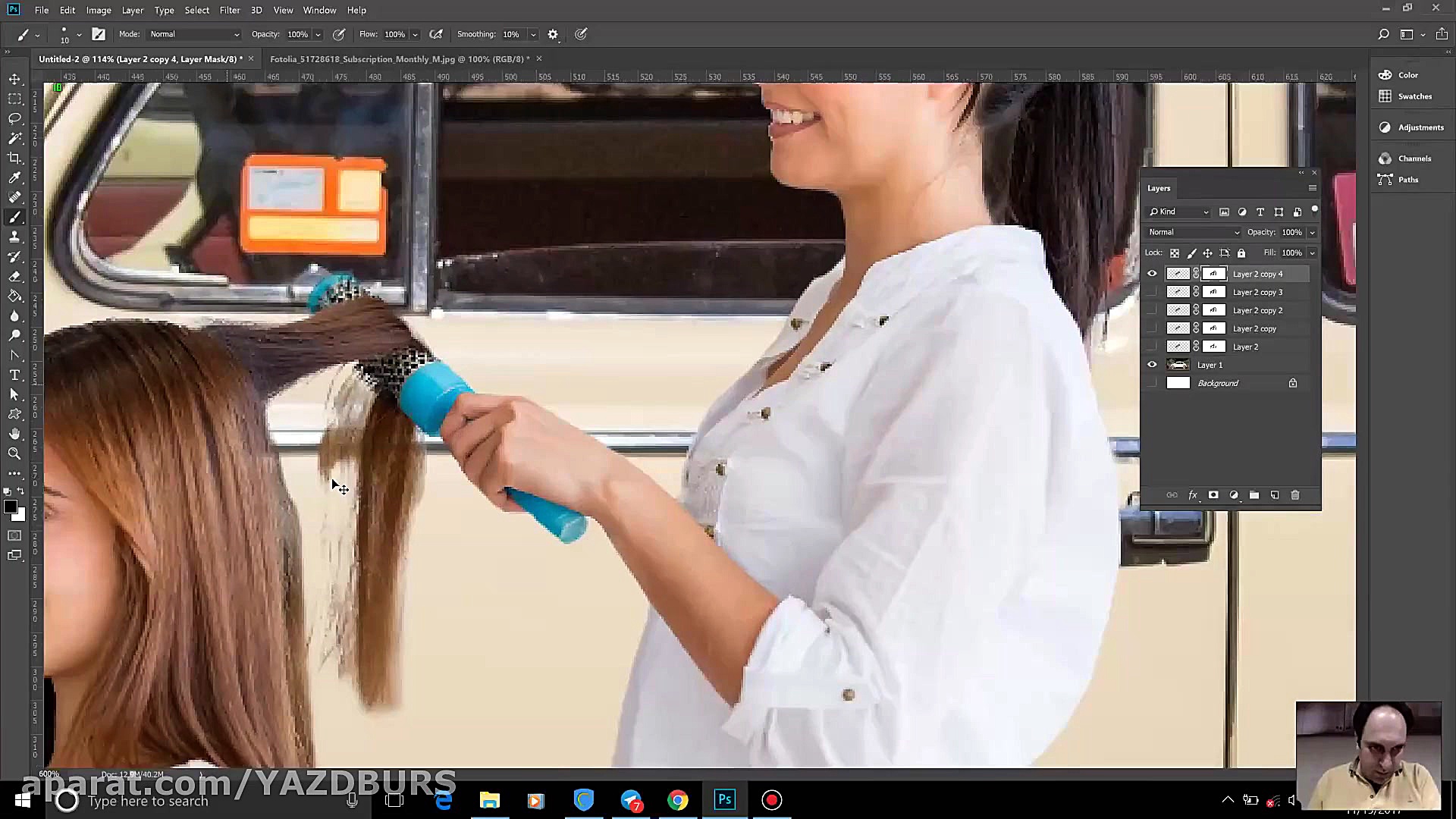Open the Filter menu
Screen dimensions: 1456x819
(x=229, y=10)
